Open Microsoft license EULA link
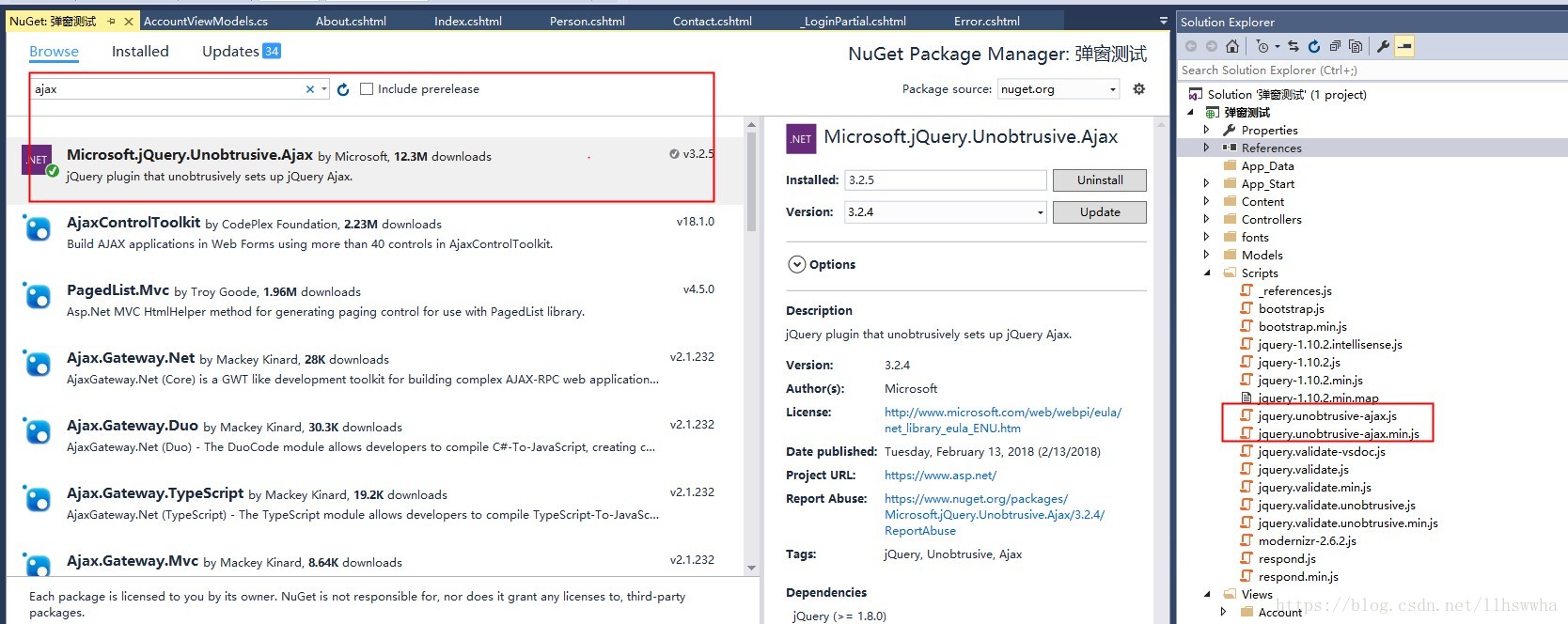 pos(1003,420)
